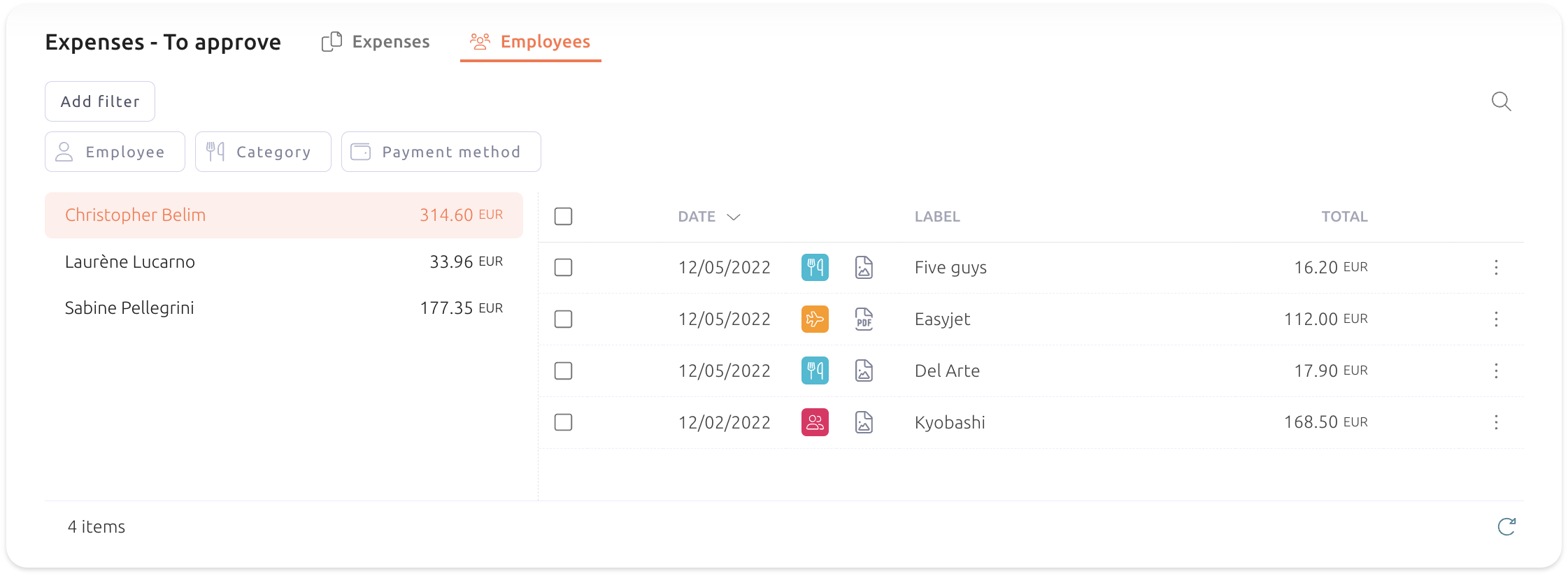
Task: Click the Del Arte restaurant category icon
Action: click(x=815, y=370)
